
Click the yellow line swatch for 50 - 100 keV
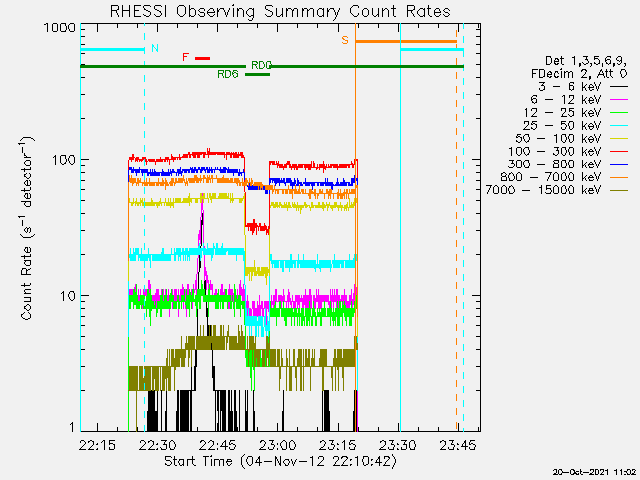pyautogui.click(x=619, y=139)
